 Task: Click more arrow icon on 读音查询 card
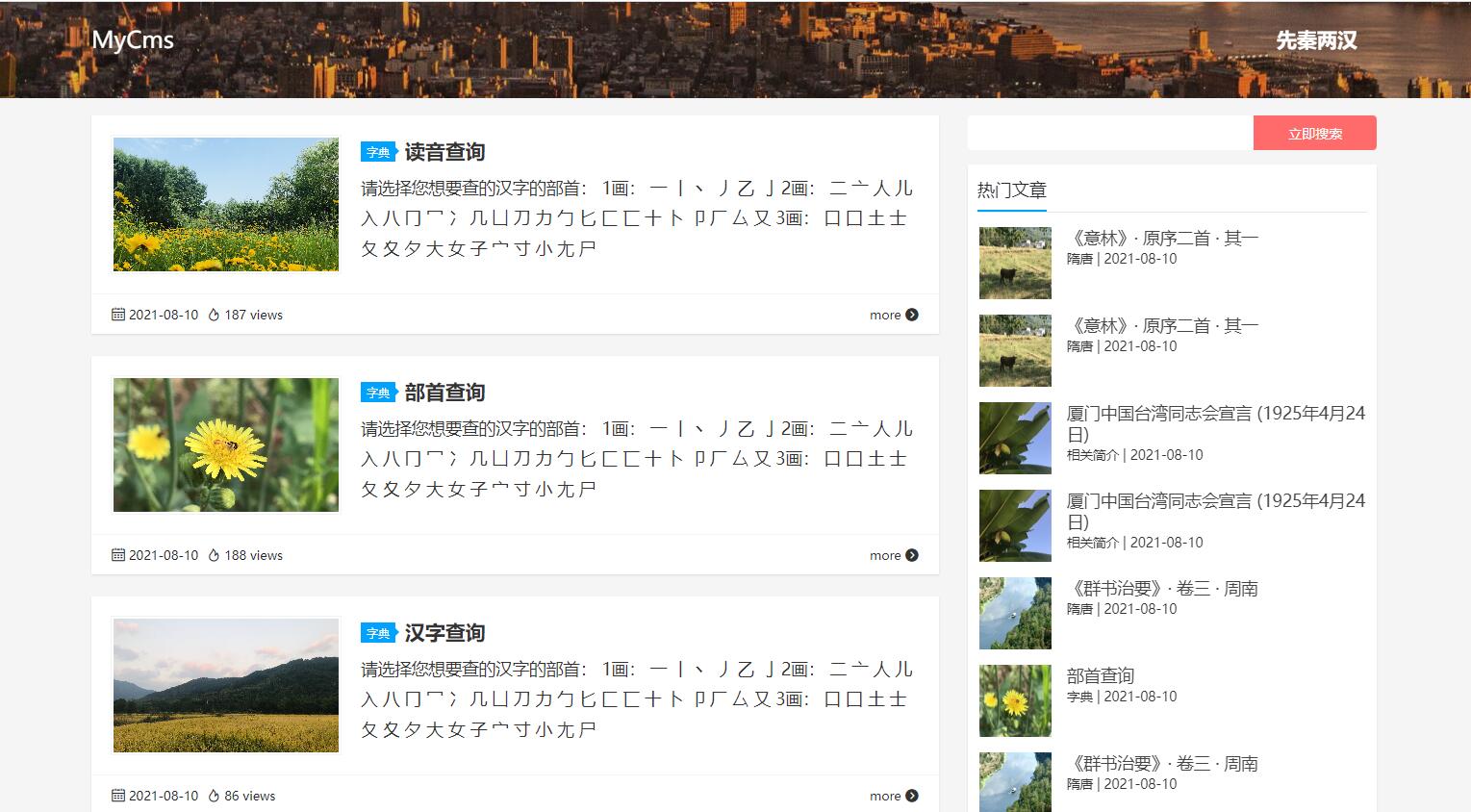click(912, 315)
